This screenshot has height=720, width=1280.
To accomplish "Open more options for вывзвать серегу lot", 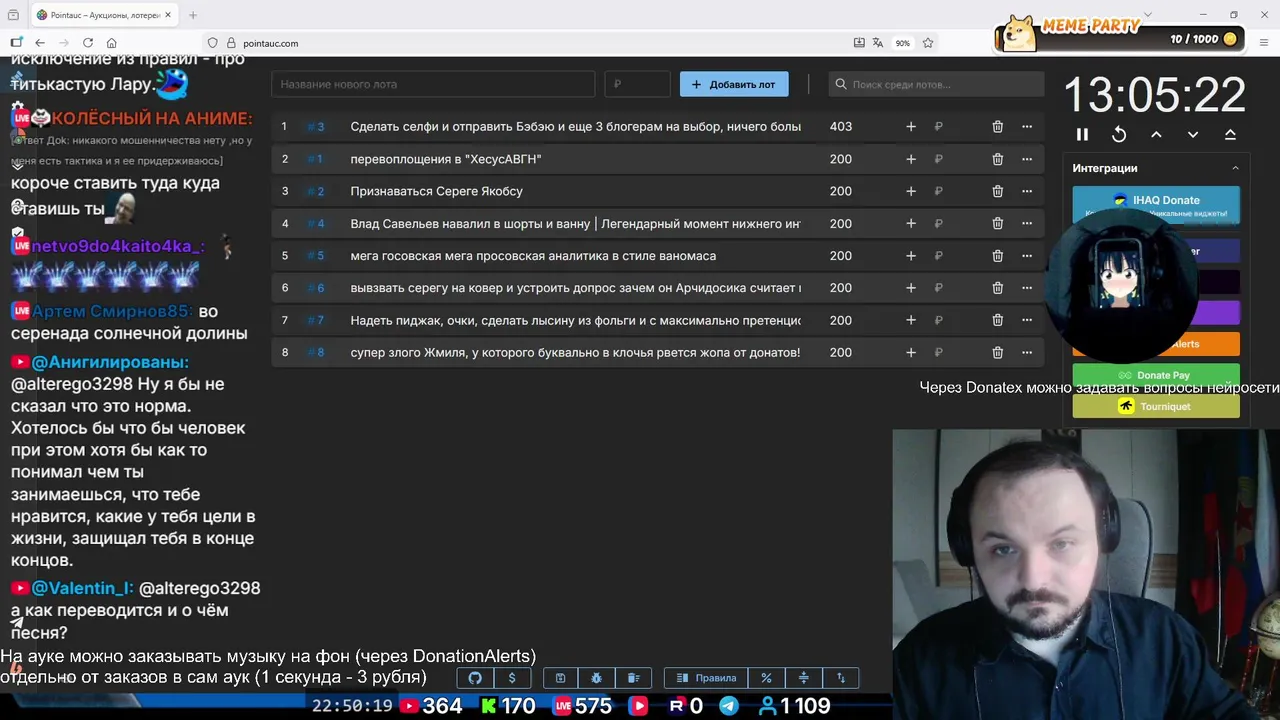I will (x=1027, y=288).
